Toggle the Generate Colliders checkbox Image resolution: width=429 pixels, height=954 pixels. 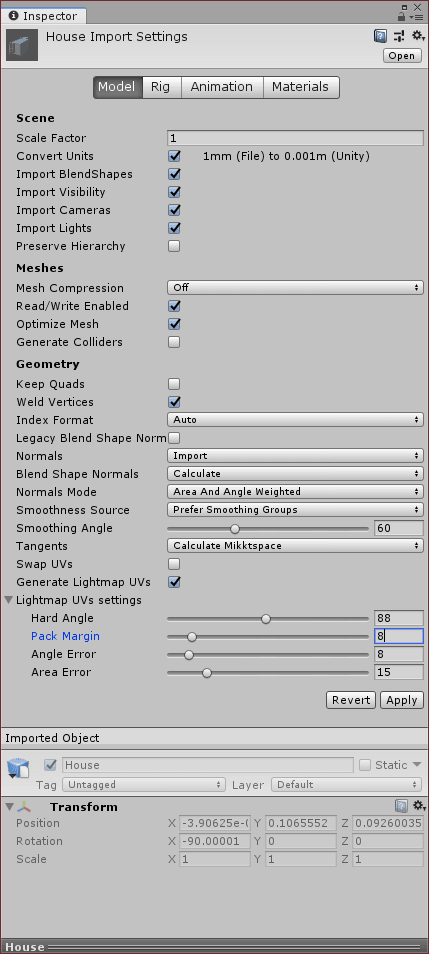point(175,342)
